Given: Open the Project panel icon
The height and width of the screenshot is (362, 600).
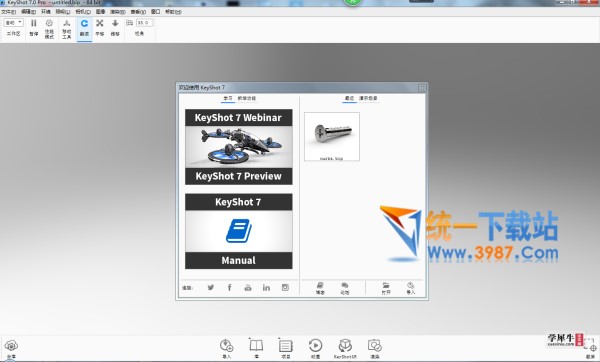Looking at the screenshot, I should [x=285, y=348].
